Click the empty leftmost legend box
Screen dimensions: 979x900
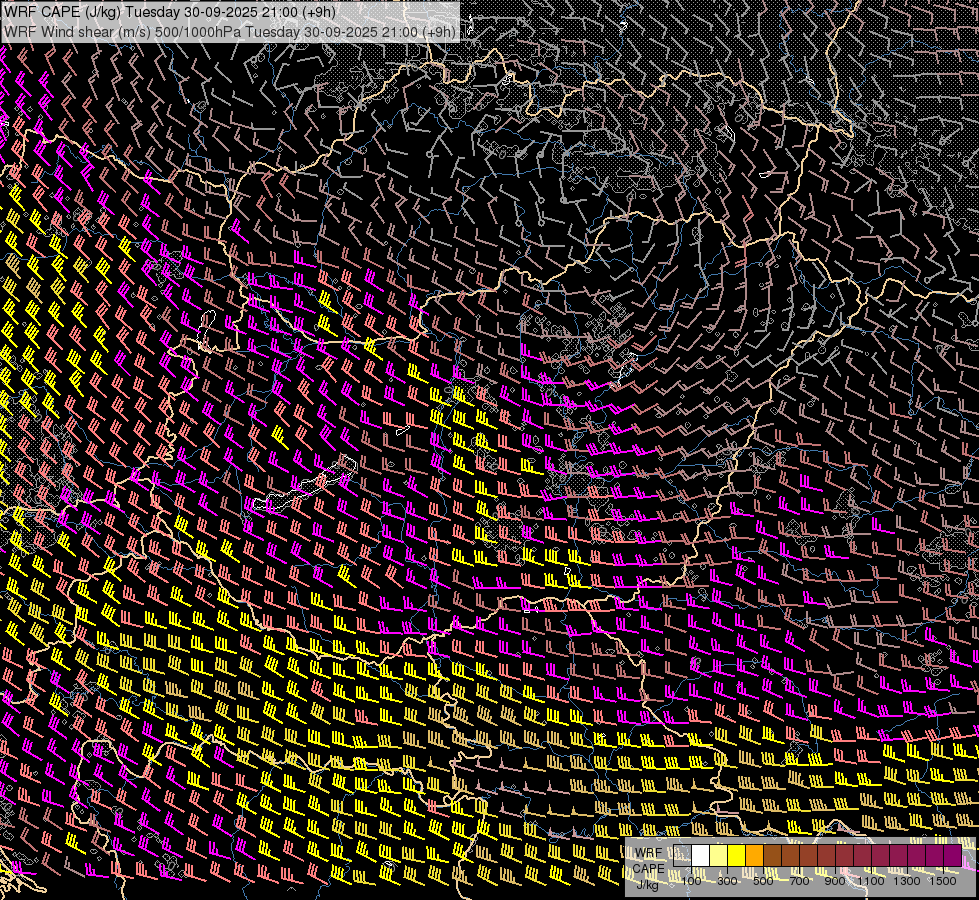(x=683, y=855)
